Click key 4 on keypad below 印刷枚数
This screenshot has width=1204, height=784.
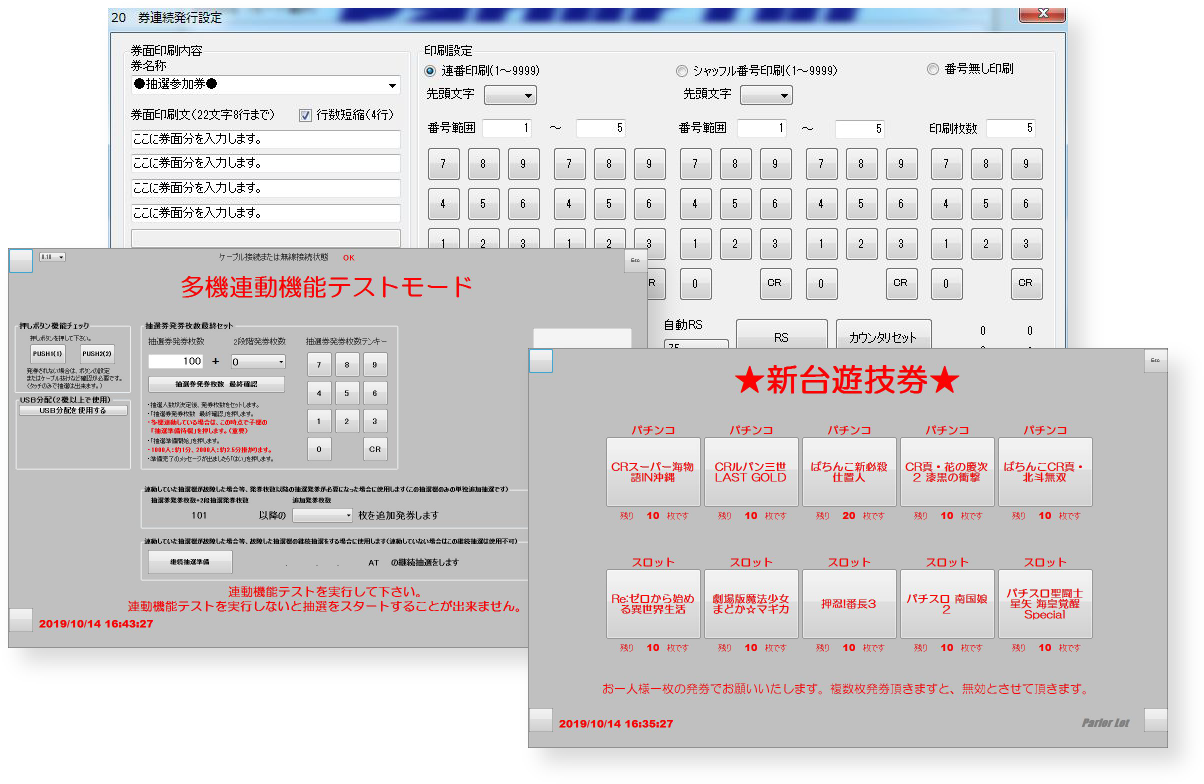[946, 203]
